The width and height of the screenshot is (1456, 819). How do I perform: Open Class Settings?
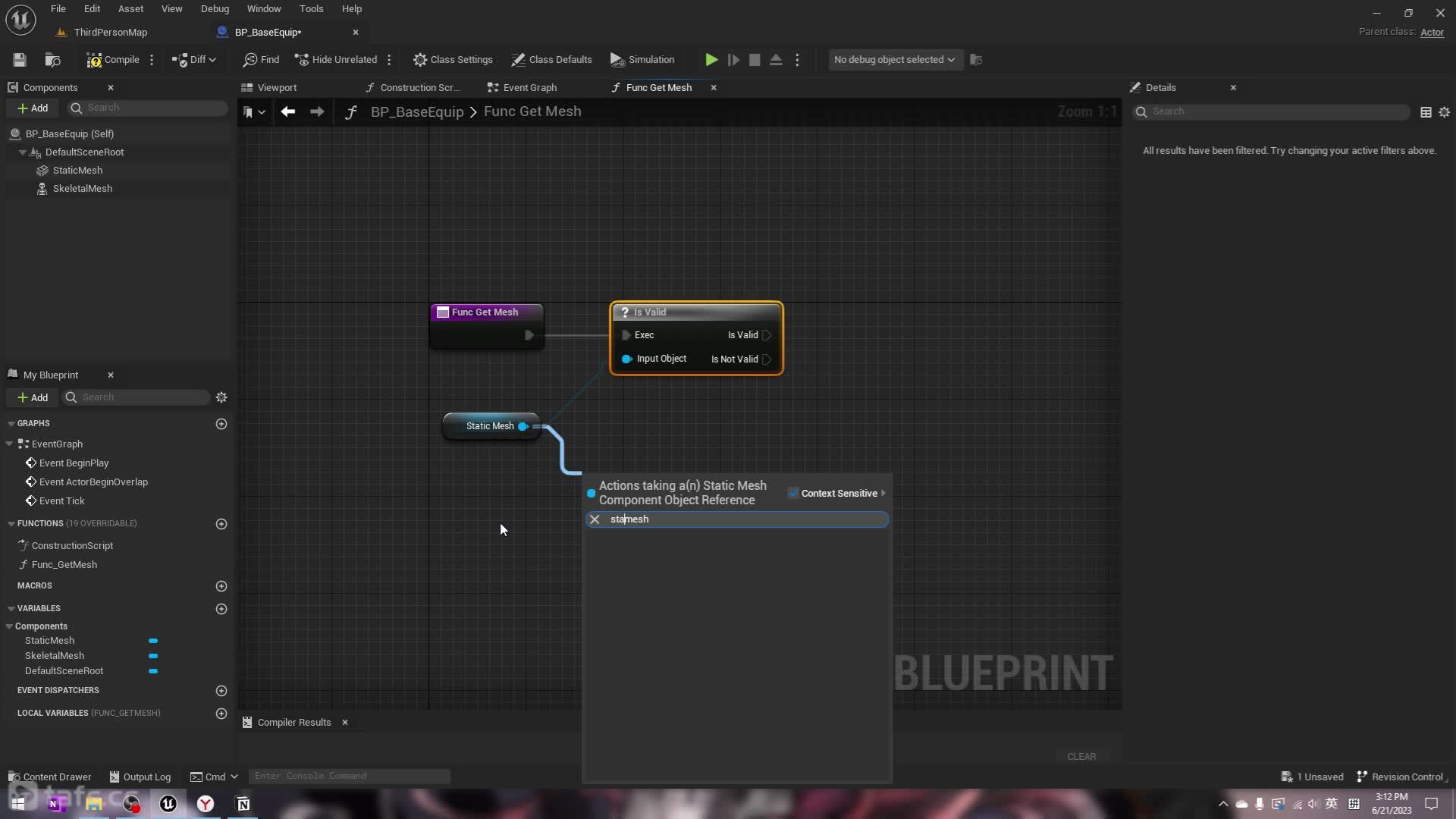point(453,60)
